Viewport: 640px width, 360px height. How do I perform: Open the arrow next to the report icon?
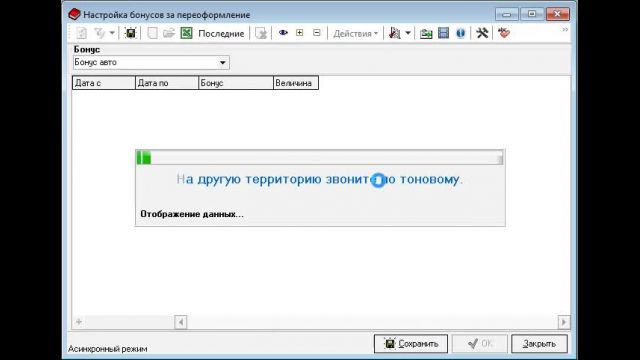[x=407, y=33]
